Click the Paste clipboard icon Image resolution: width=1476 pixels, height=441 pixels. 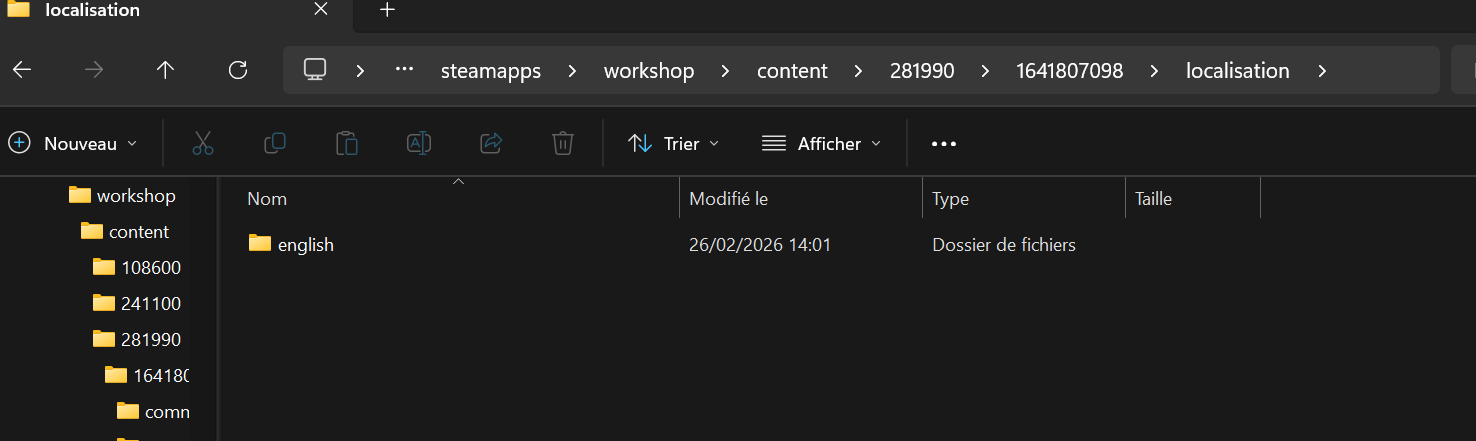click(347, 143)
